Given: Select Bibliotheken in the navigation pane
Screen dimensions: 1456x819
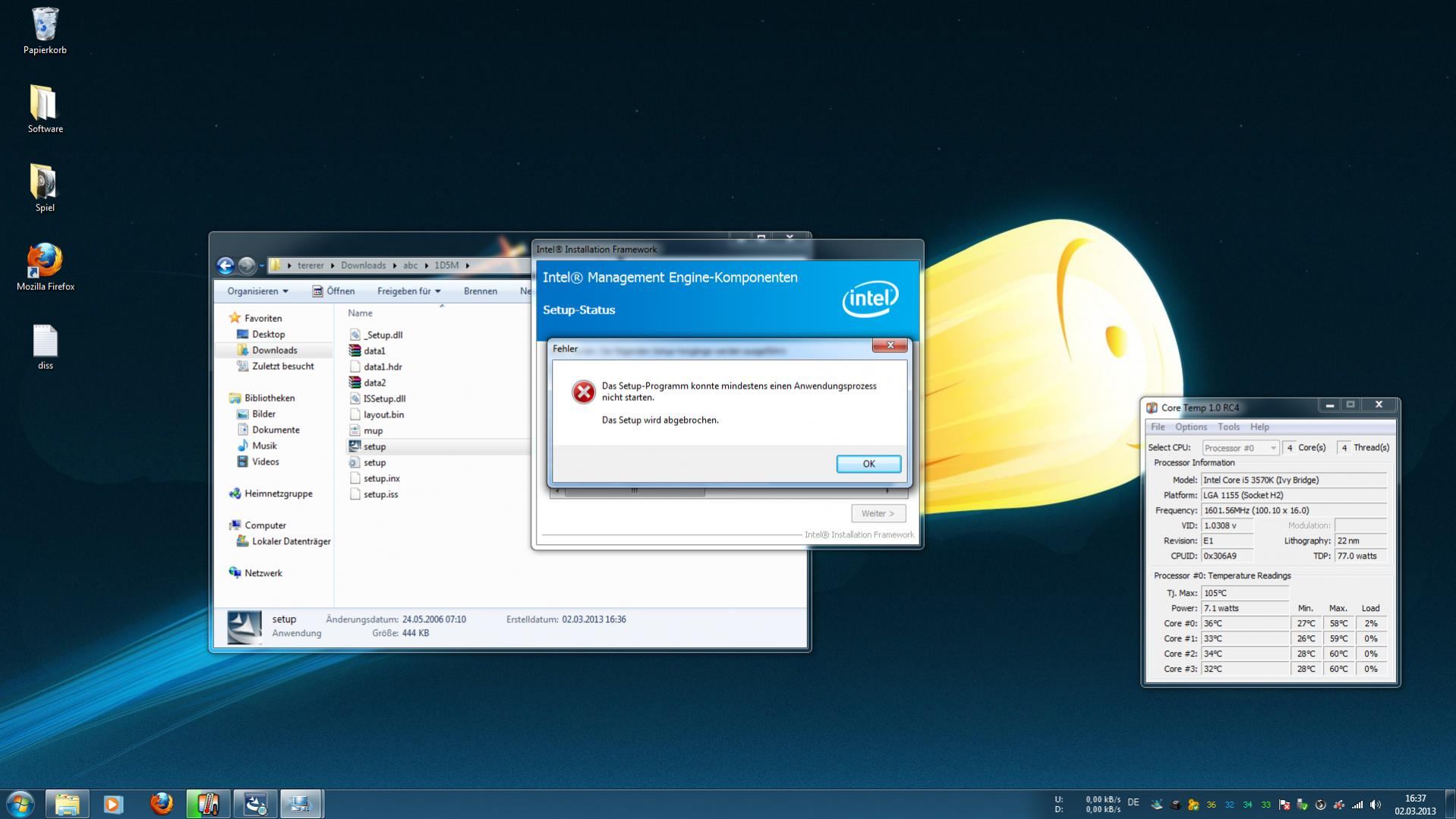Looking at the screenshot, I should pyautogui.click(x=269, y=398).
